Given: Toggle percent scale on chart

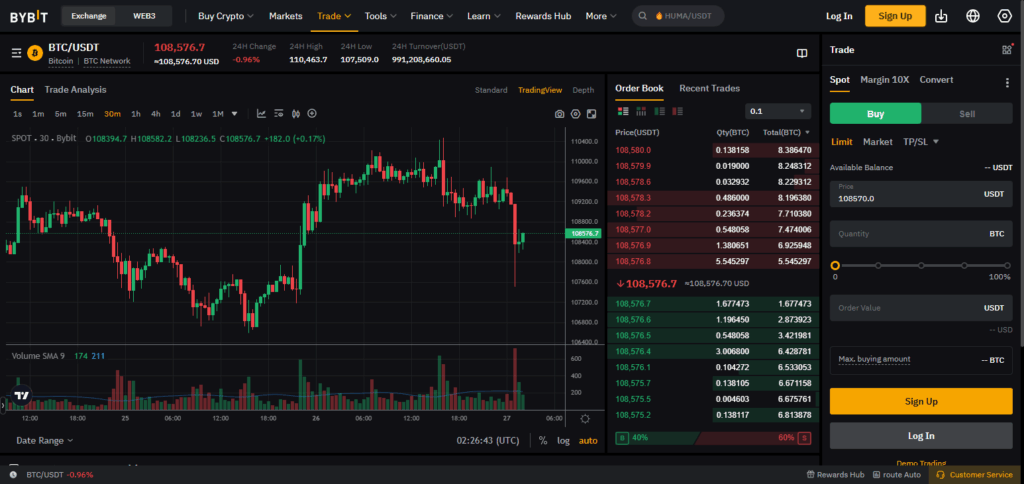Looking at the screenshot, I should [x=543, y=440].
